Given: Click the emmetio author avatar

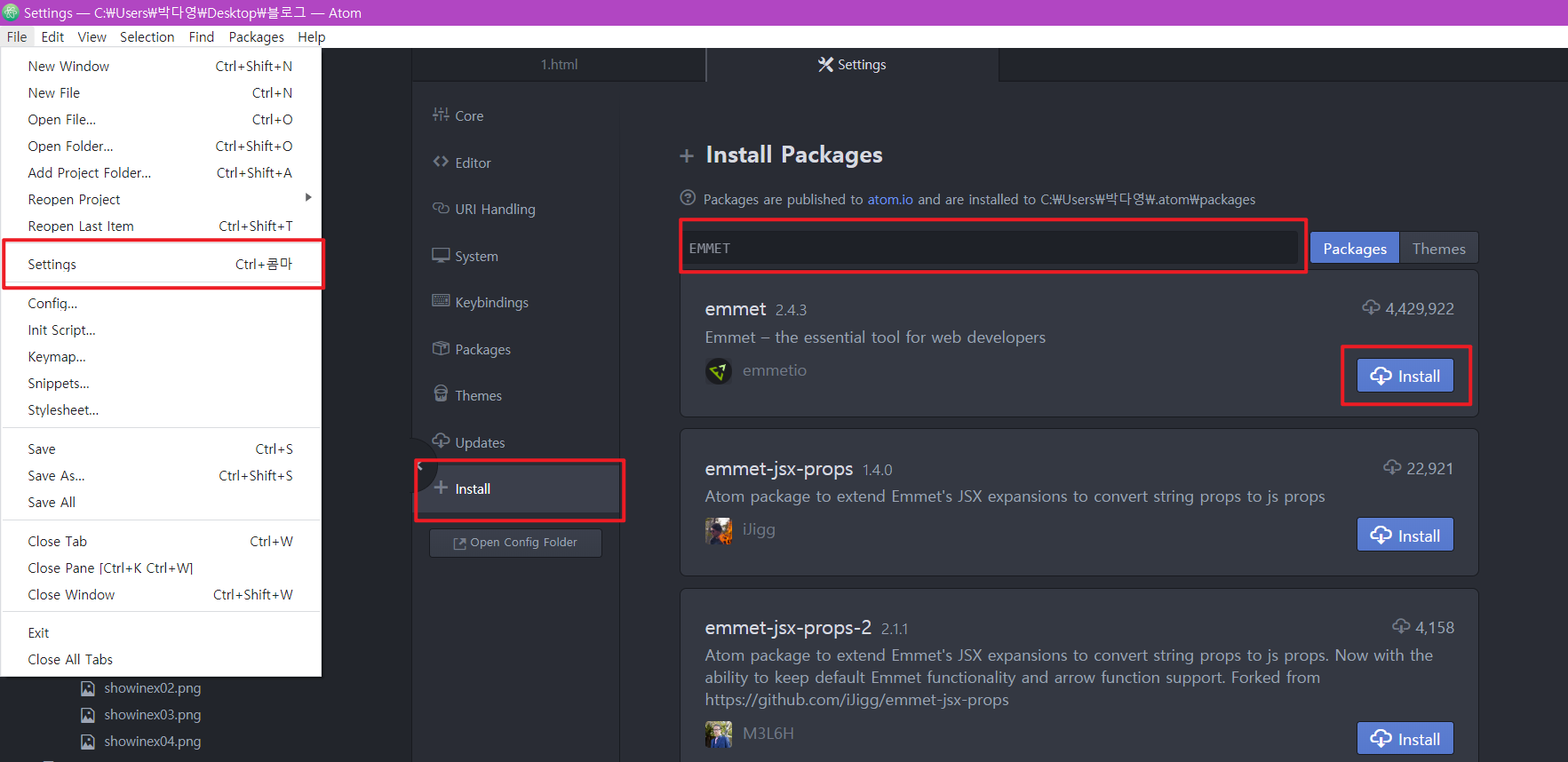Looking at the screenshot, I should coord(718,370).
